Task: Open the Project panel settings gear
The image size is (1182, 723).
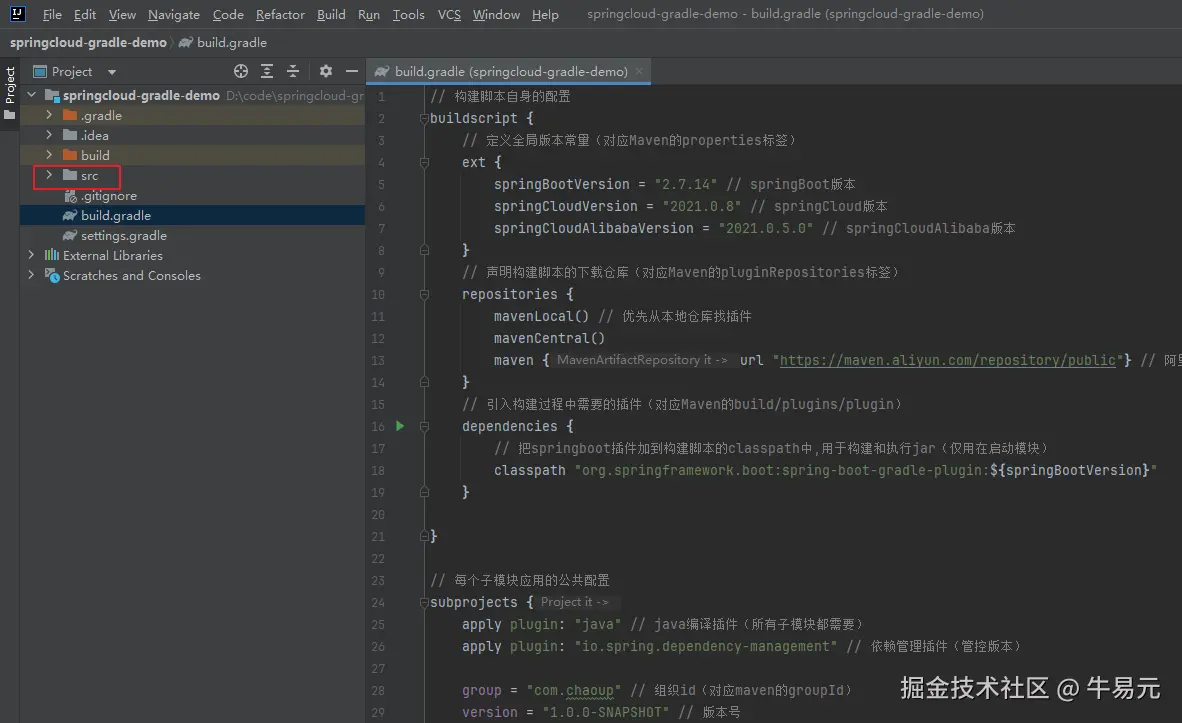Action: 326,71
